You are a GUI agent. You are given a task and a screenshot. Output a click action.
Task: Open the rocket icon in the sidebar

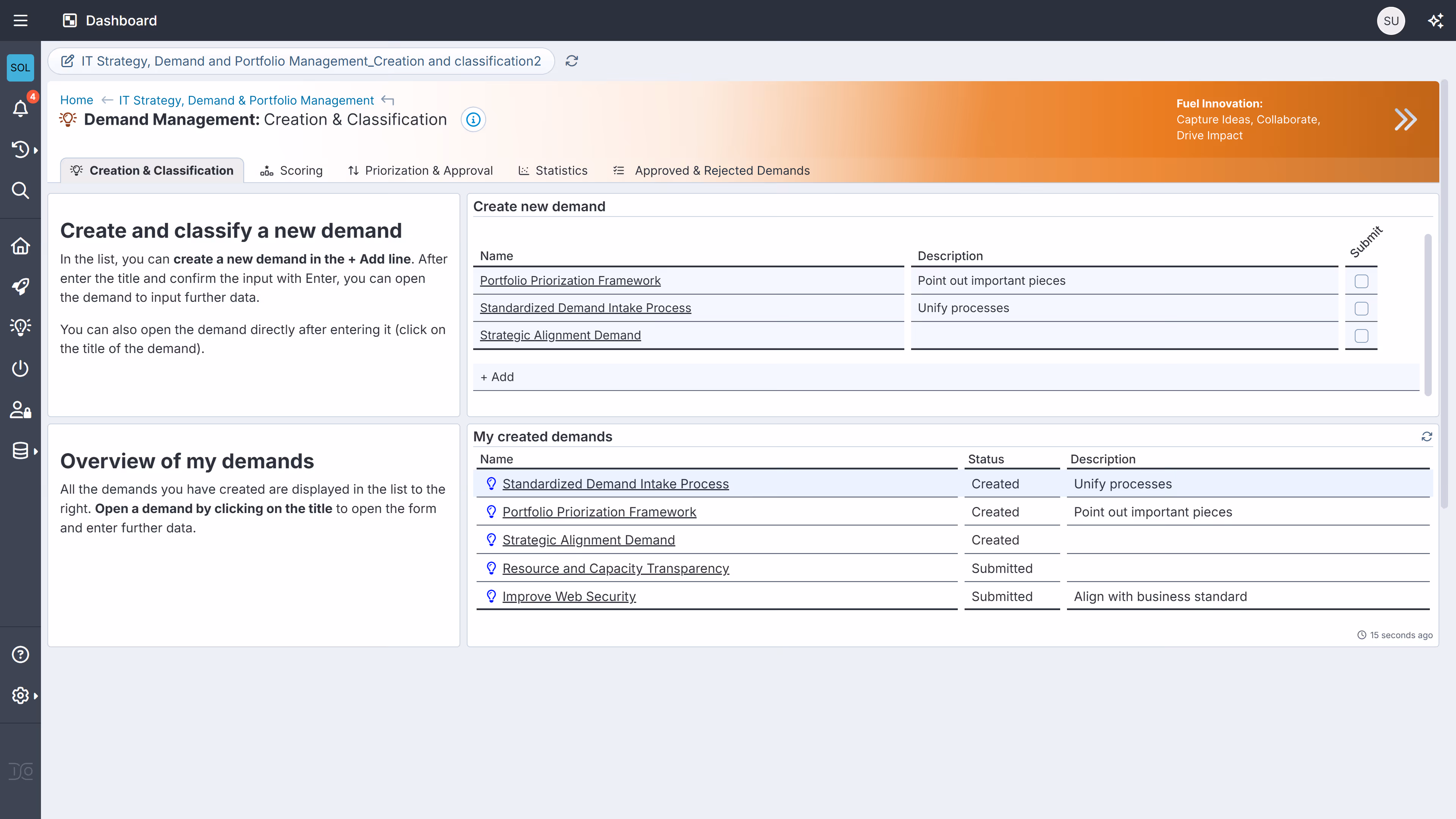point(20,287)
